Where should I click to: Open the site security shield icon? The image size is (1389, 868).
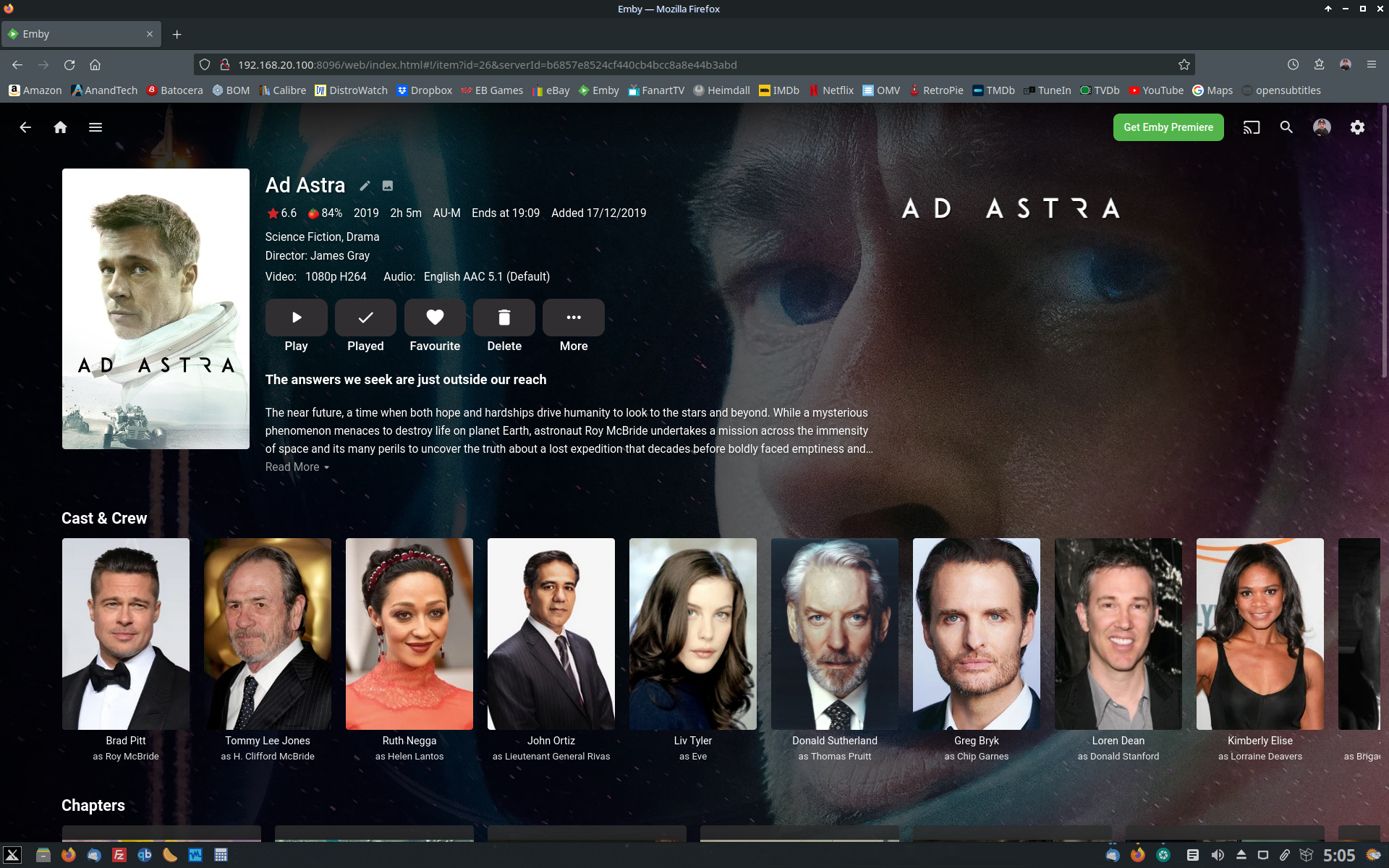[x=205, y=64]
